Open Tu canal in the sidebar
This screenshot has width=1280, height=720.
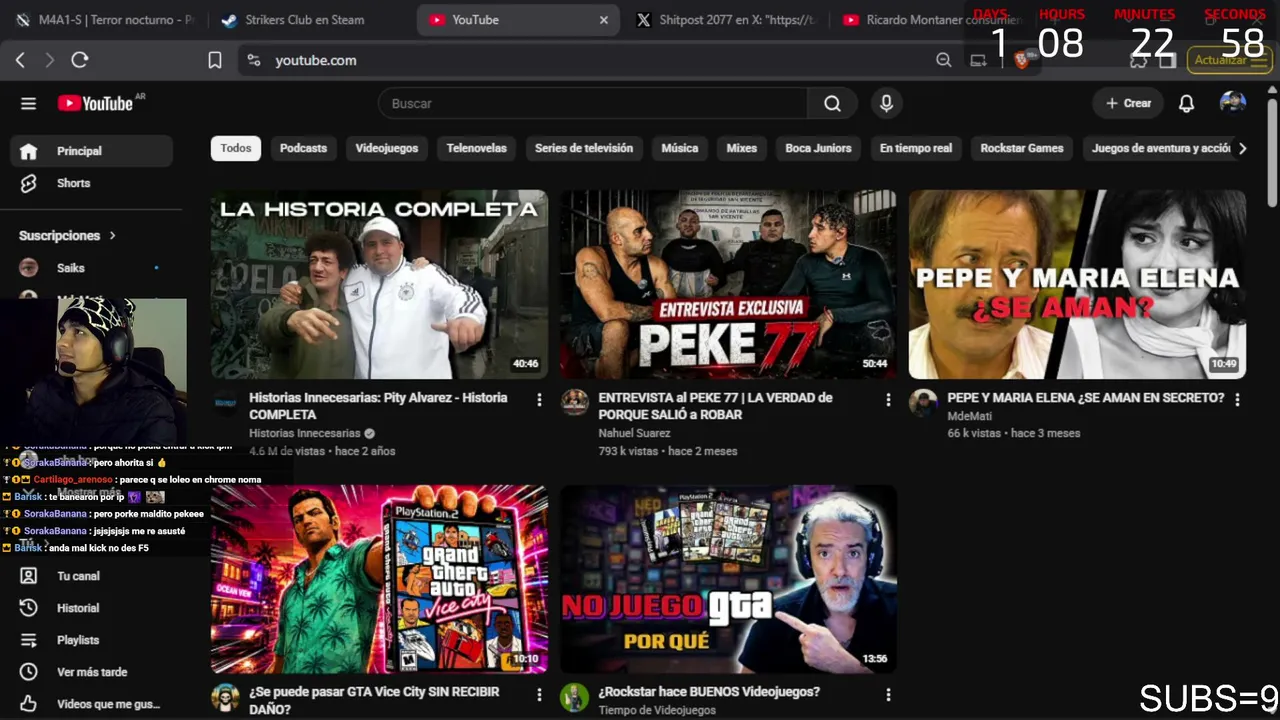[91, 576]
